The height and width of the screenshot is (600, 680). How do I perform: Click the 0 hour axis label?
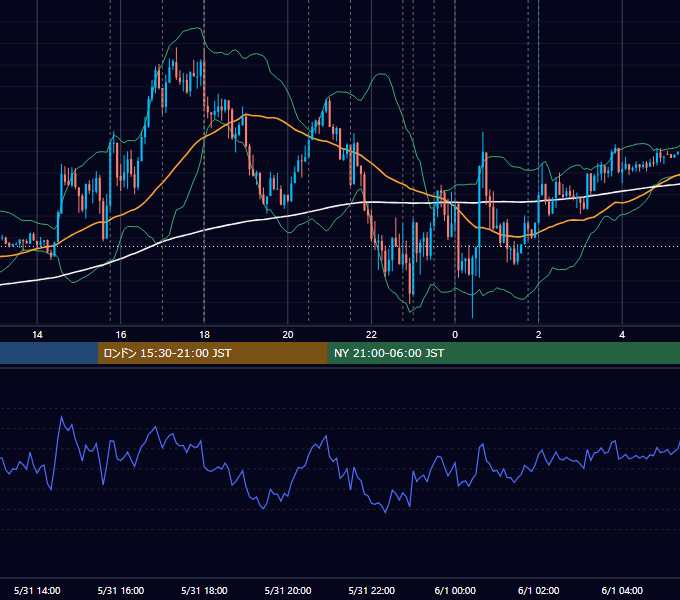click(455, 335)
